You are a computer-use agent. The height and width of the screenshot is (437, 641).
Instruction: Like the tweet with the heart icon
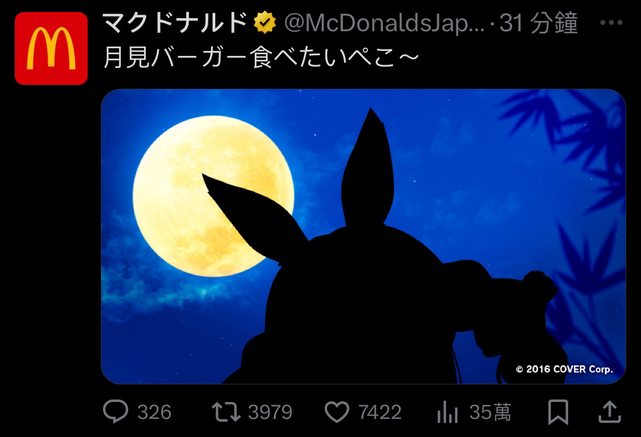click(336, 412)
